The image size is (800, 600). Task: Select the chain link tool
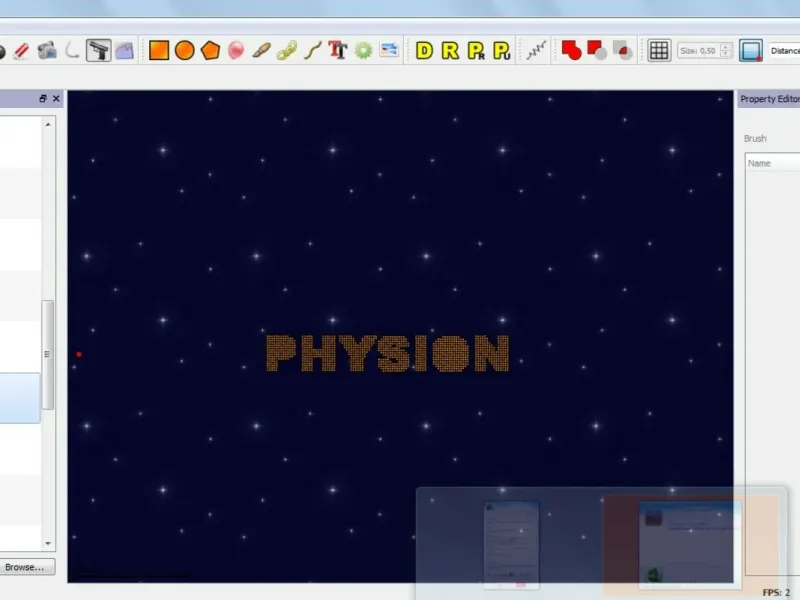pos(287,51)
